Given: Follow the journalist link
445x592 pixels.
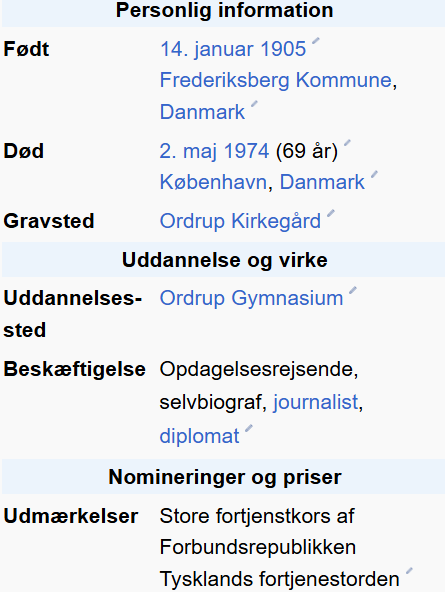Looking at the screenshot, I should click(x=315, y=402).
